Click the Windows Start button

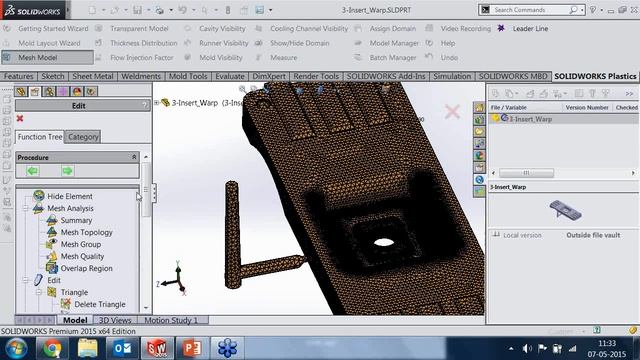tap(16, 349)
